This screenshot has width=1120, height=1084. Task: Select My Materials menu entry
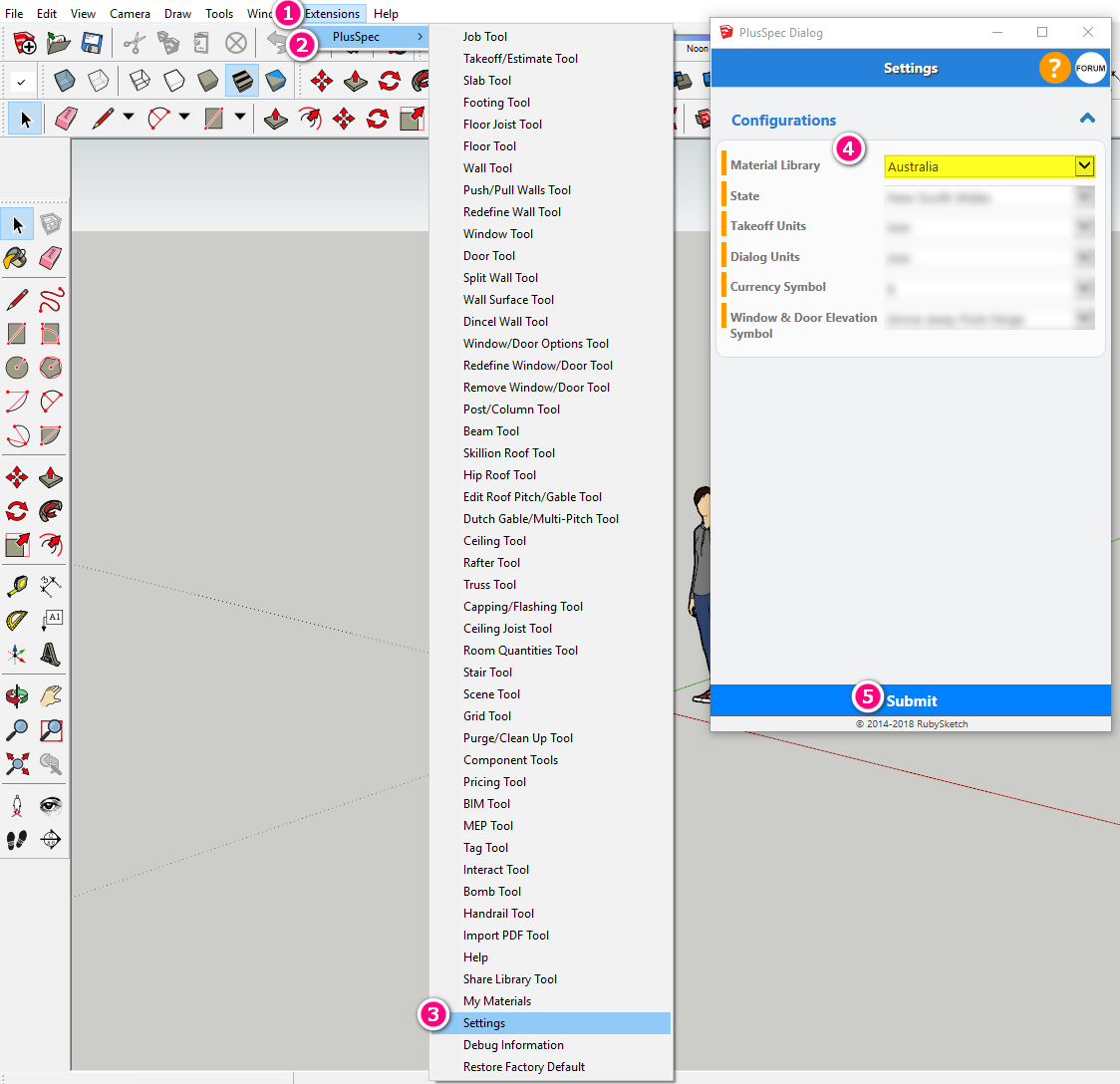550,1001
